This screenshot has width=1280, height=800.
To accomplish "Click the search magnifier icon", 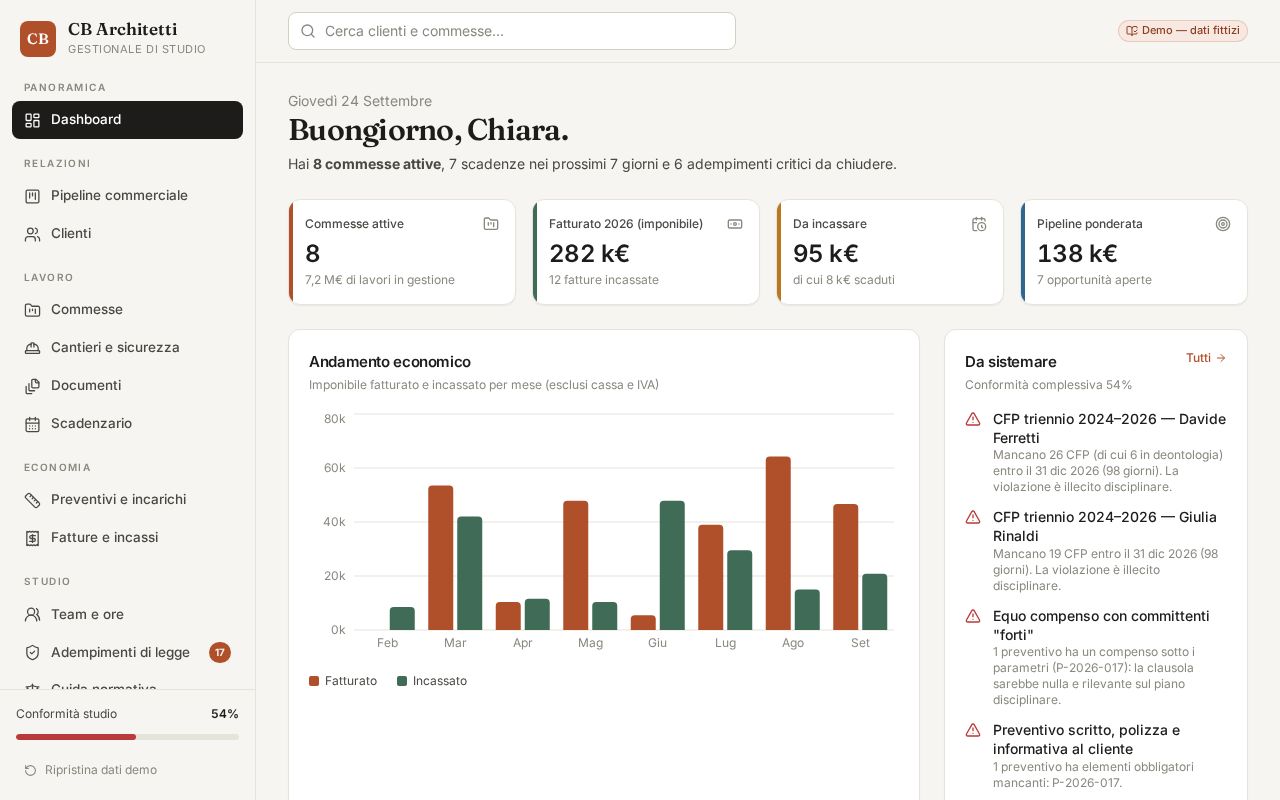I will 308,31.
